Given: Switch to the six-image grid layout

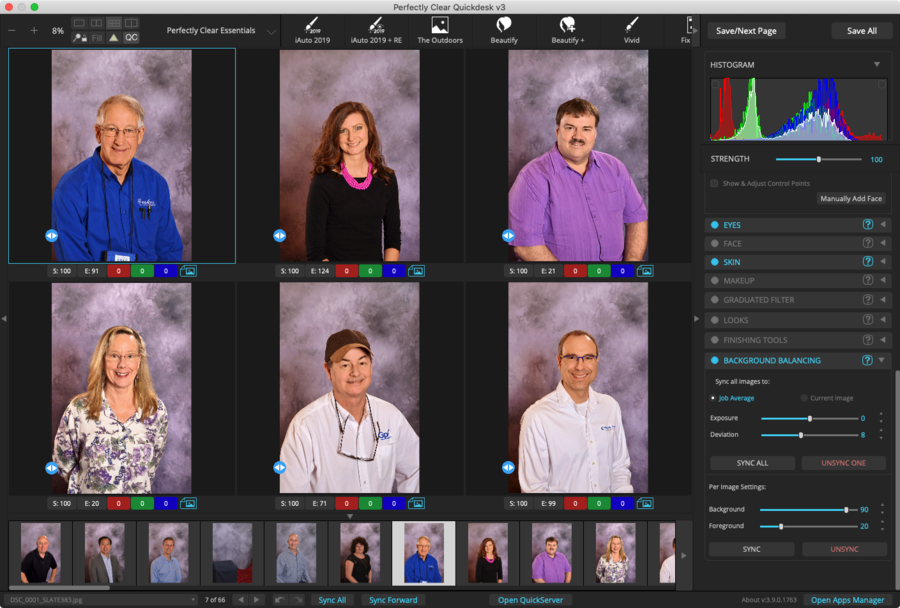Looking at the screenshot, I should pos(114,22).
